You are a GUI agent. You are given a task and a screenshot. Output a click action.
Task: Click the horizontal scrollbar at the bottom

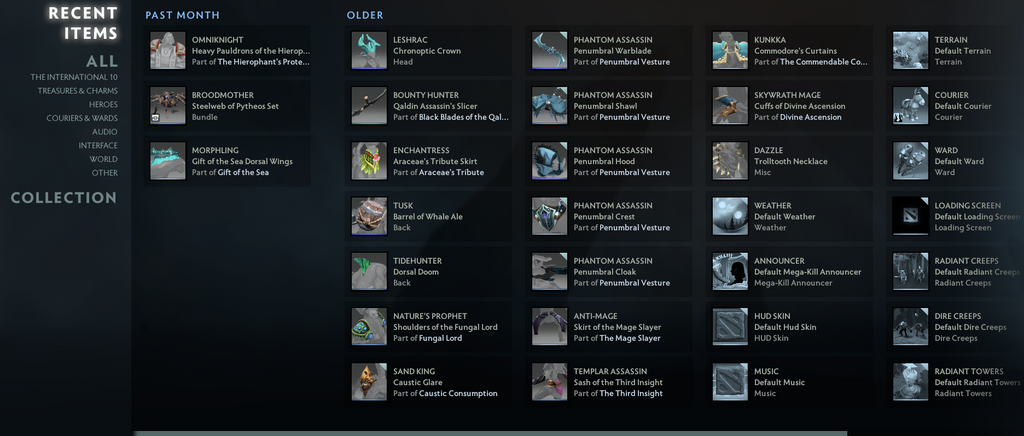click(577, 433)
